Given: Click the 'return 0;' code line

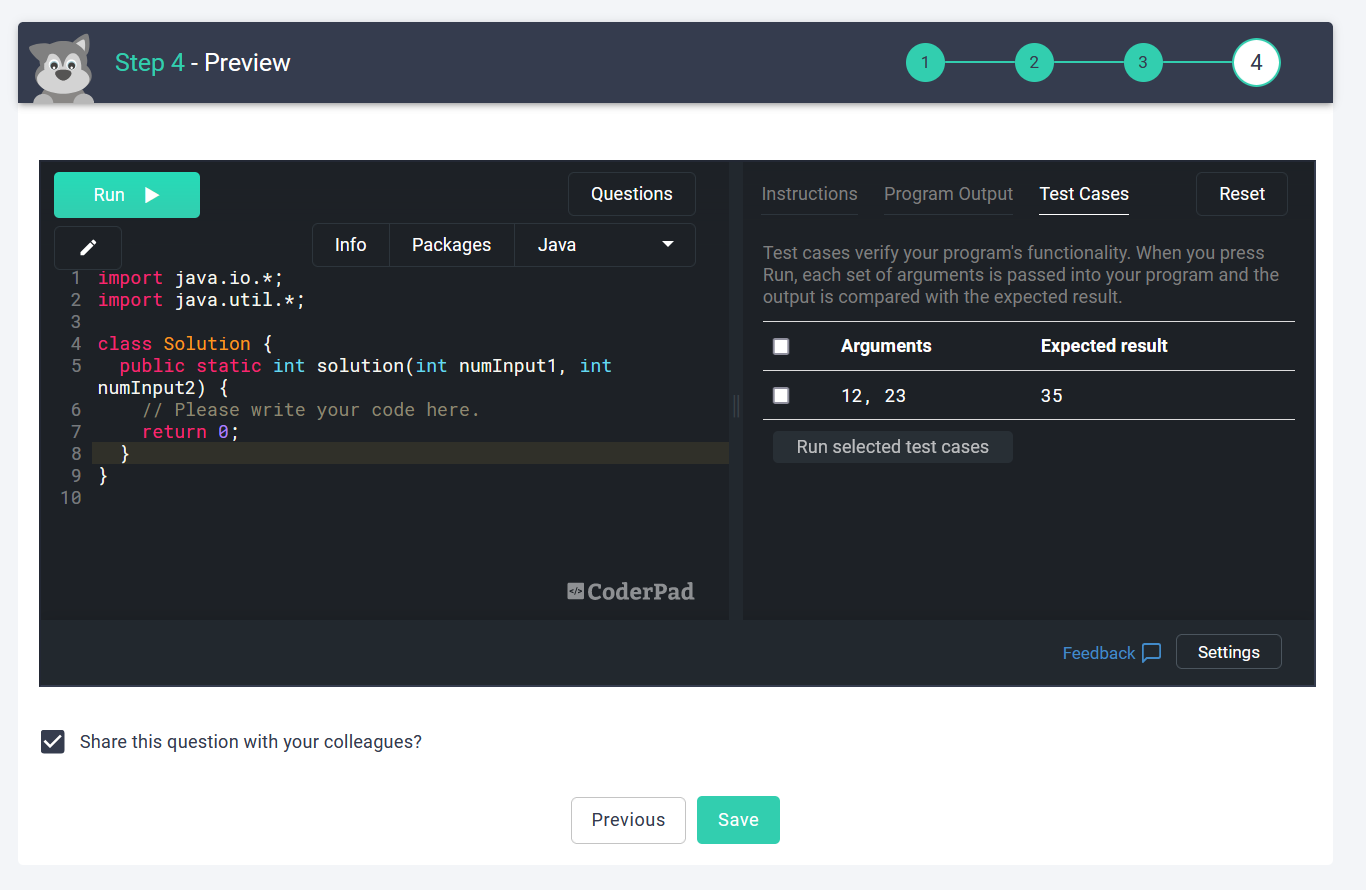Looking at the screenshot, I should (191, 432).
